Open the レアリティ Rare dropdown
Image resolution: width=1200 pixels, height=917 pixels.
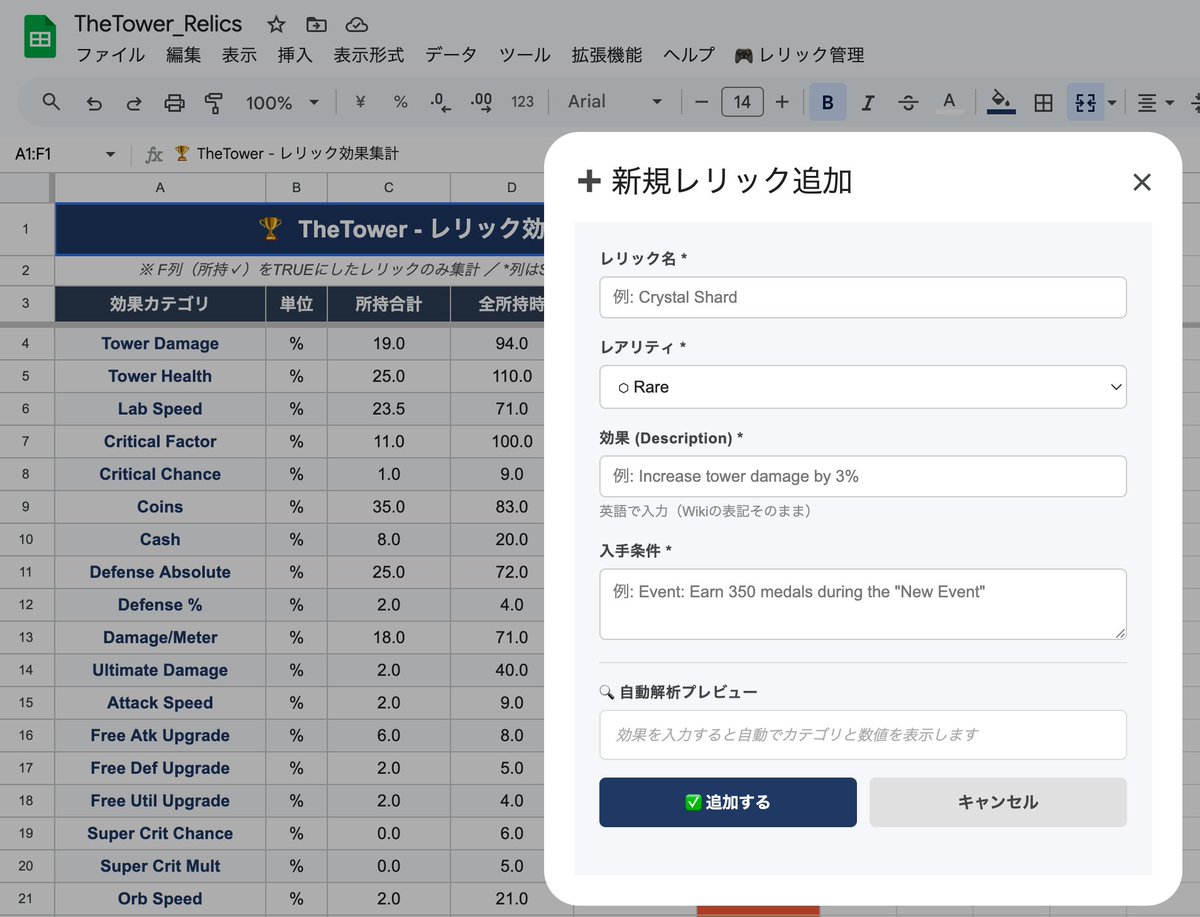(863, 387)
